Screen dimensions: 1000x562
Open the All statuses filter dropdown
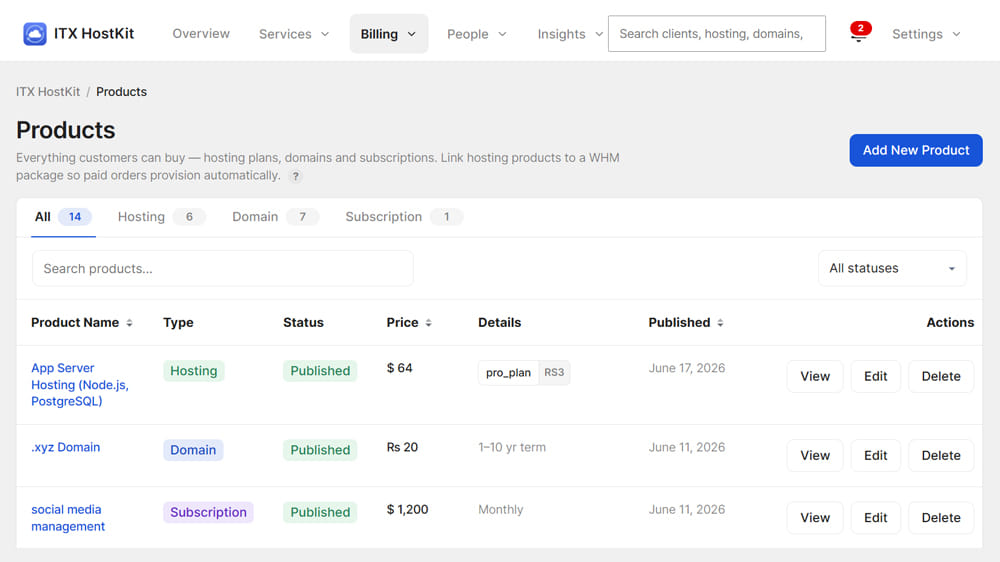[892, 269]
